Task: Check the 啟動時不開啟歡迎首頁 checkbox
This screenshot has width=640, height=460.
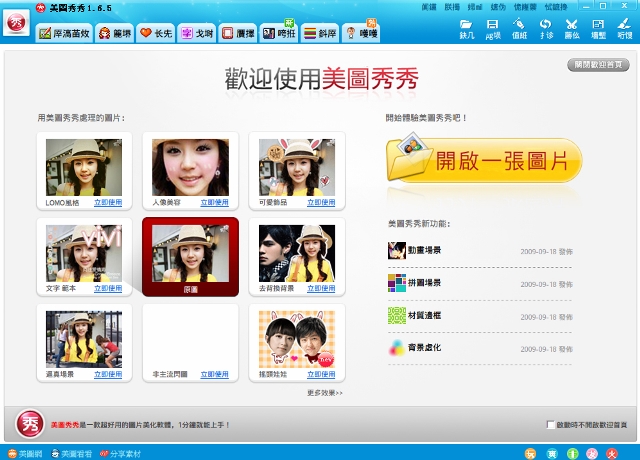Action: click(551, 424)
